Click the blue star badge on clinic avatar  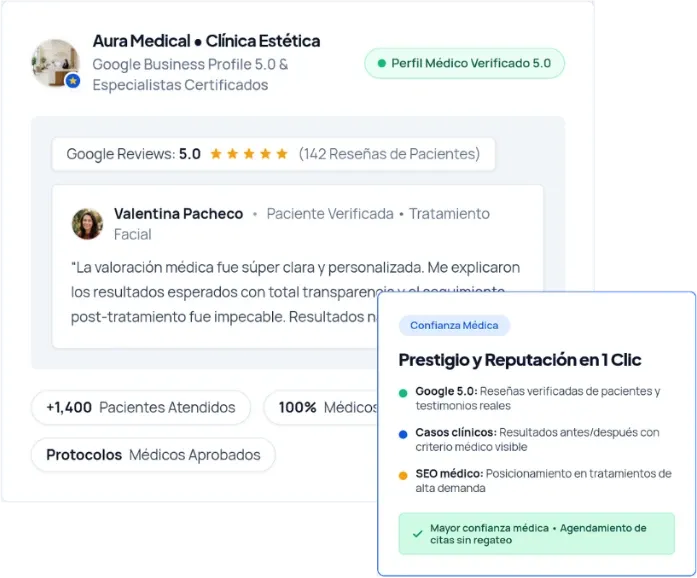73,81
